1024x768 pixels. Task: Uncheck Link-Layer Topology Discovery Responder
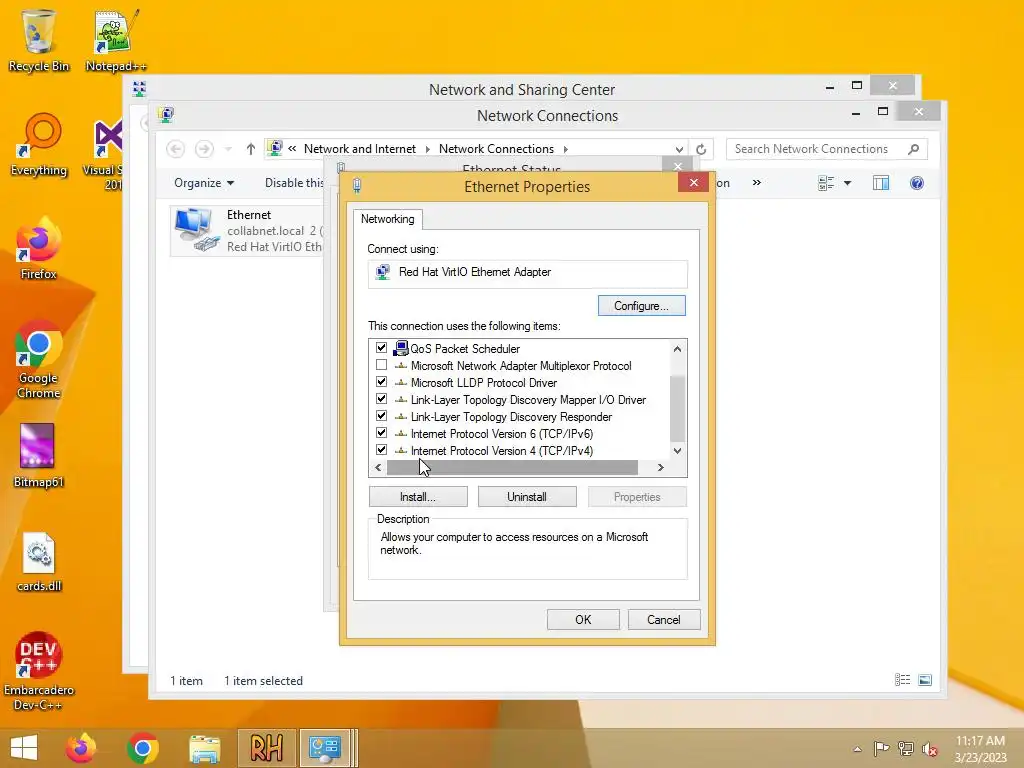pos(381,416)
